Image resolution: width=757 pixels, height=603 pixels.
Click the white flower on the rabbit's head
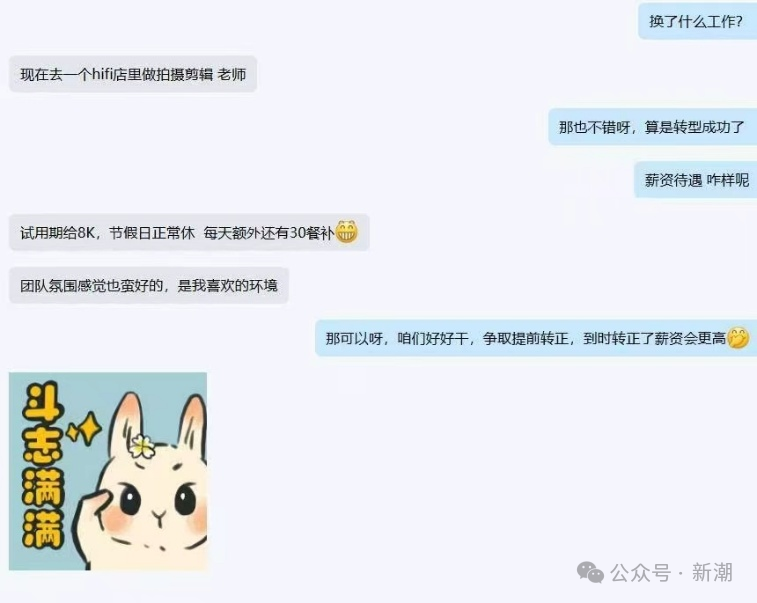coord(142,446)
